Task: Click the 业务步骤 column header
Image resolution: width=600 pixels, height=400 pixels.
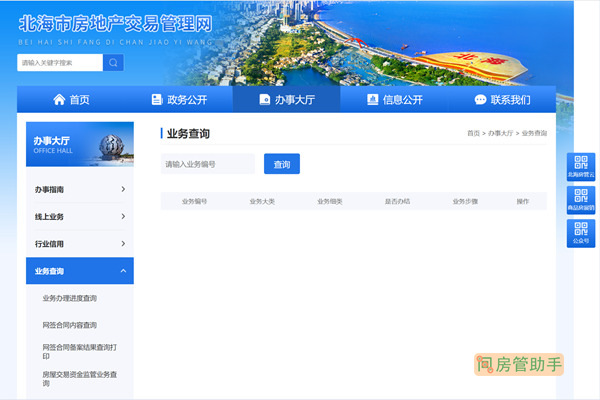Action: (x=465, y=201)
